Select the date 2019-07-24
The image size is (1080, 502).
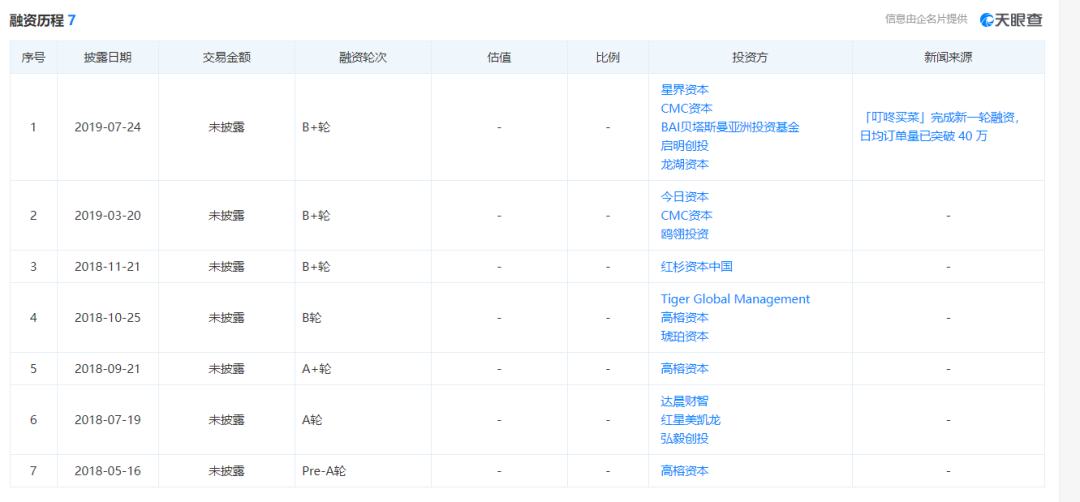[x=107, y=127]
